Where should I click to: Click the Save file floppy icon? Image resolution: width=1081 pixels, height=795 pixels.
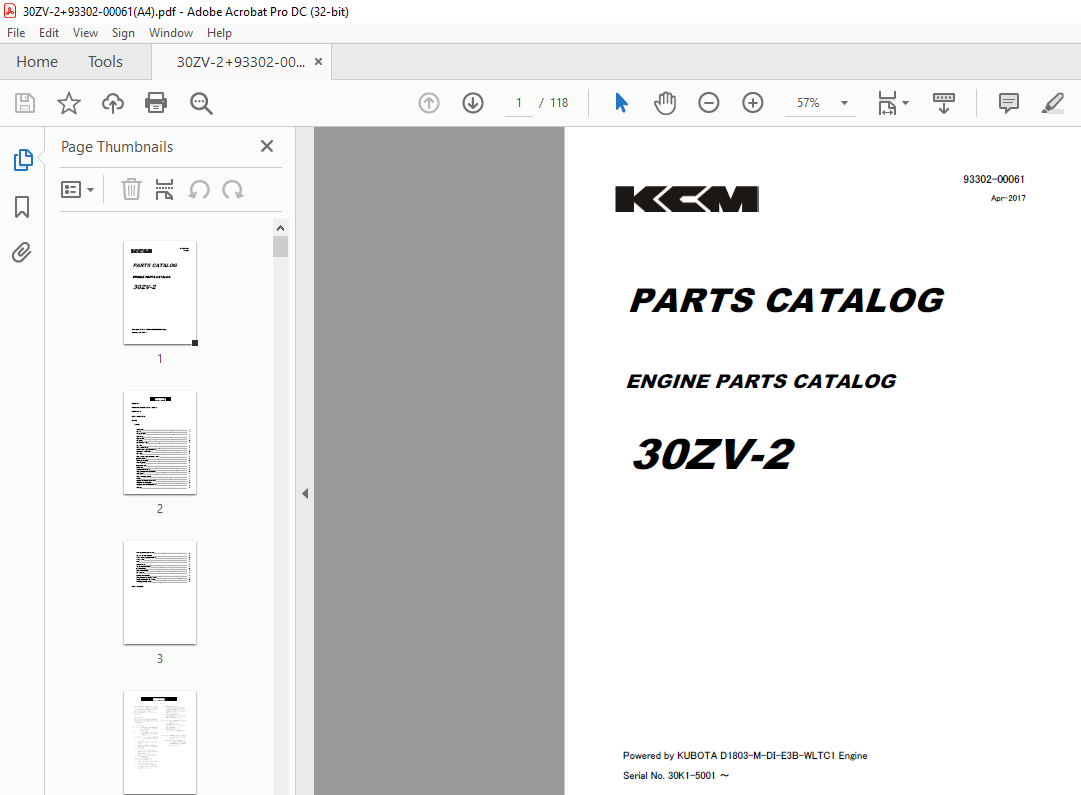point(25,103)
